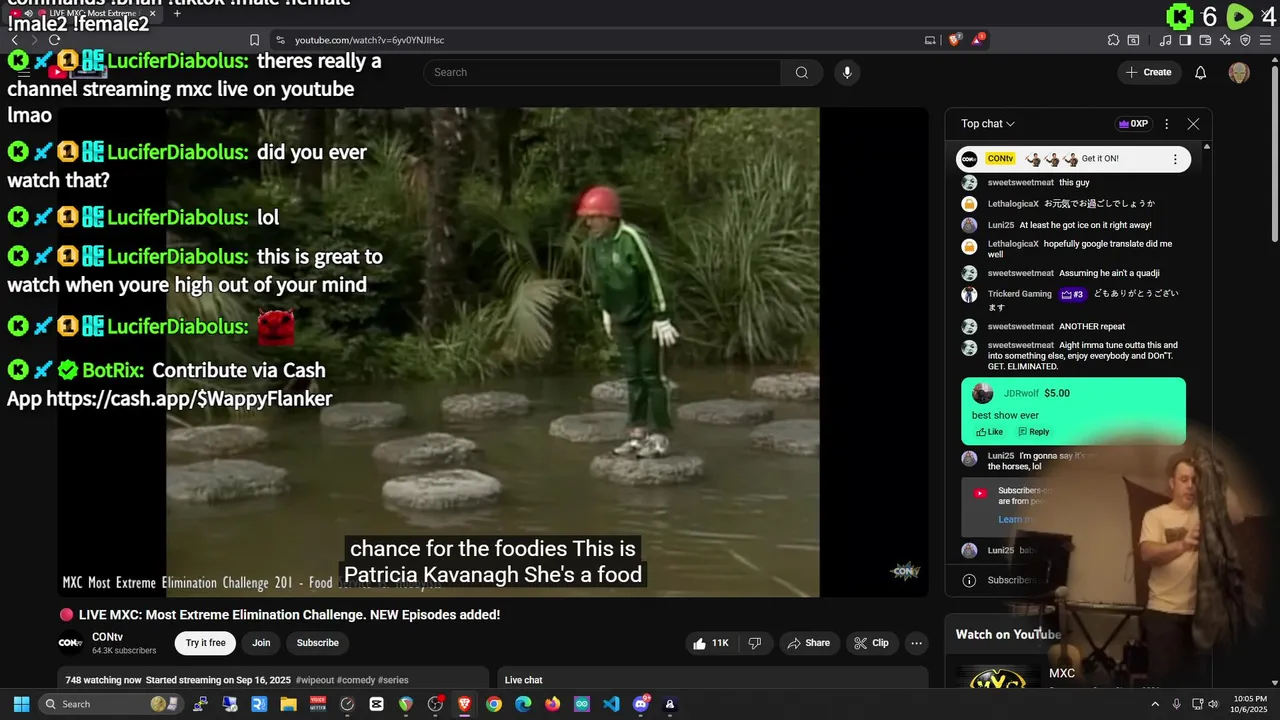Open the Brave Shields lion icon
Screen dimensions: 1280x720
[954, 40]
